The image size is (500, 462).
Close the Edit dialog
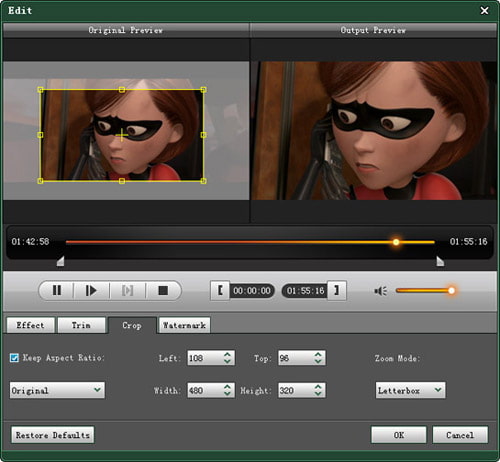[484, 11]
